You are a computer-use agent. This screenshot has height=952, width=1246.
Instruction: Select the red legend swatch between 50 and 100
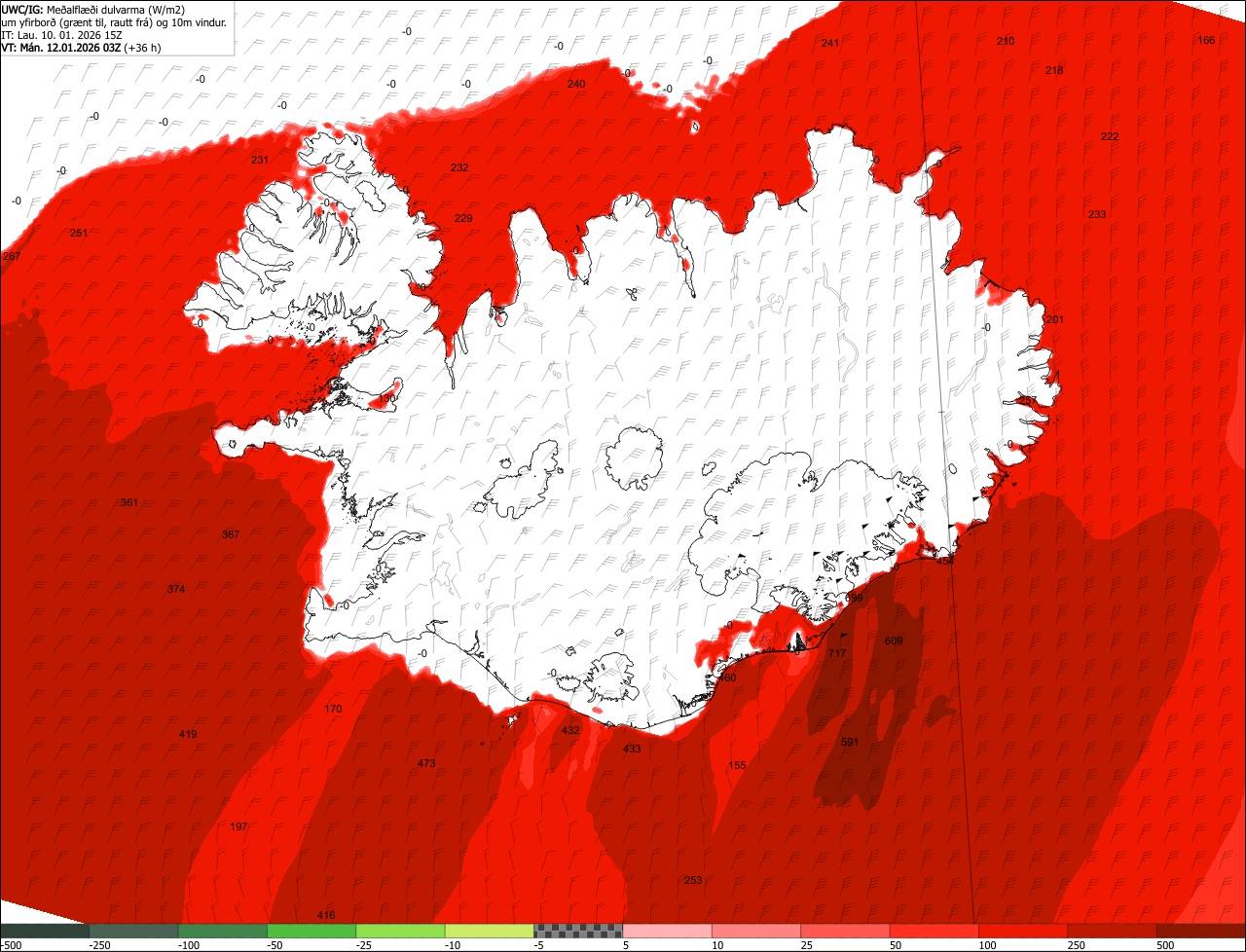coord(934,931)
